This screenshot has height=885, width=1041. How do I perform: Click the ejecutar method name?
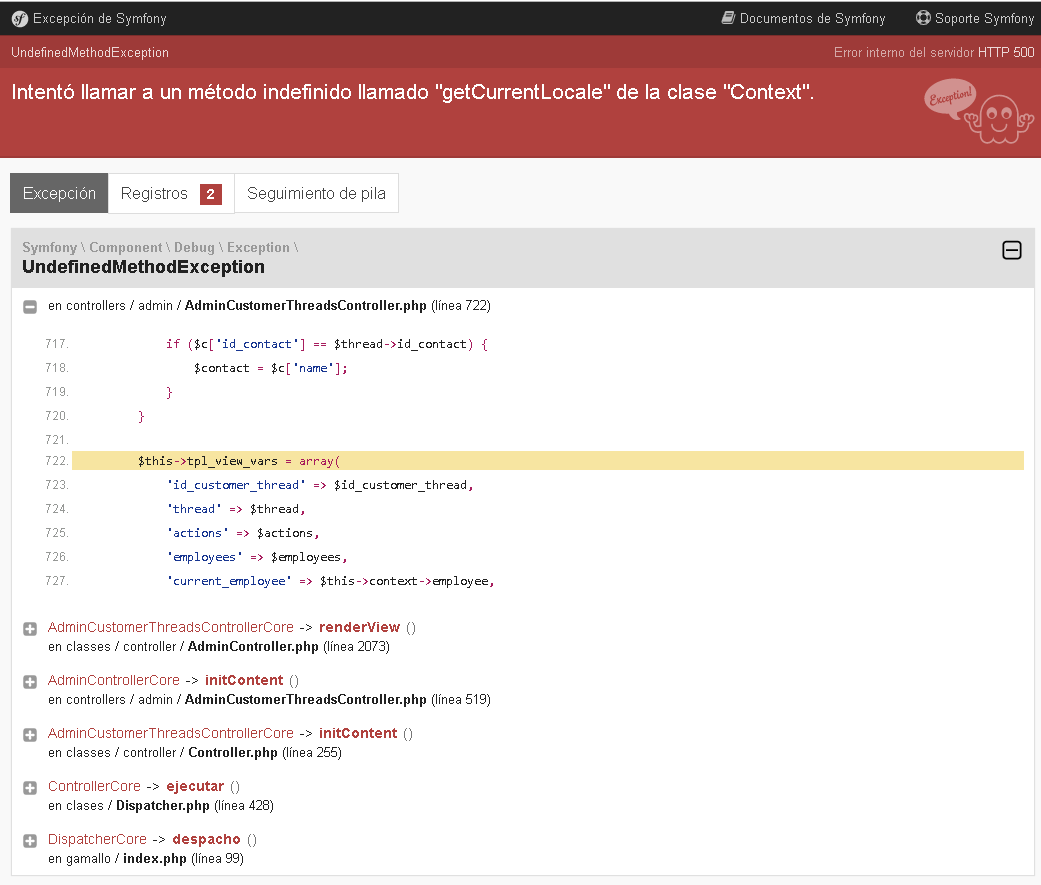[195, 787]
